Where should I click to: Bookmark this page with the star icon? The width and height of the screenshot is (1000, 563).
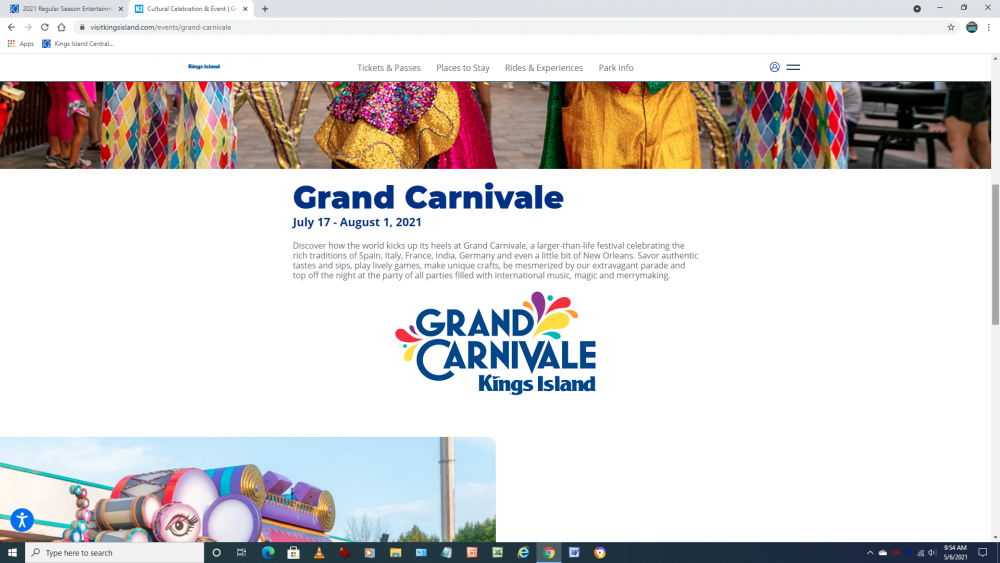tap(951, 27)
